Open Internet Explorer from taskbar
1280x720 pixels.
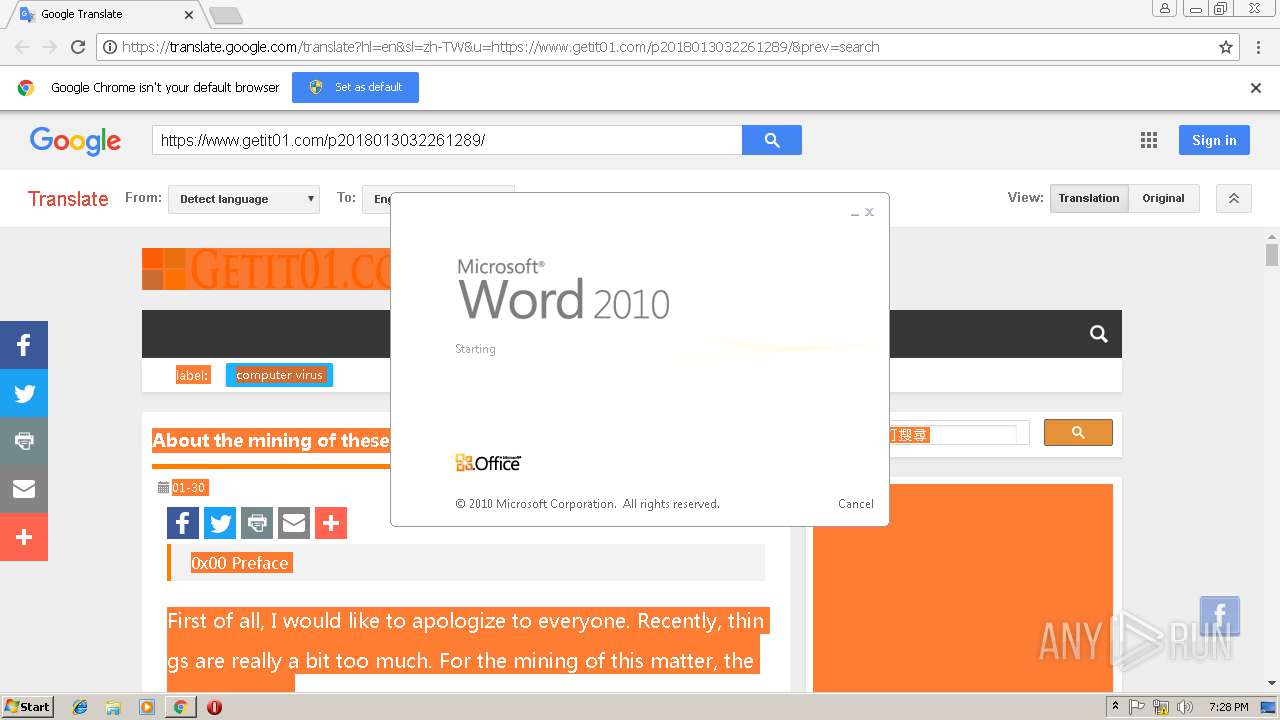(x=80, y=707)
